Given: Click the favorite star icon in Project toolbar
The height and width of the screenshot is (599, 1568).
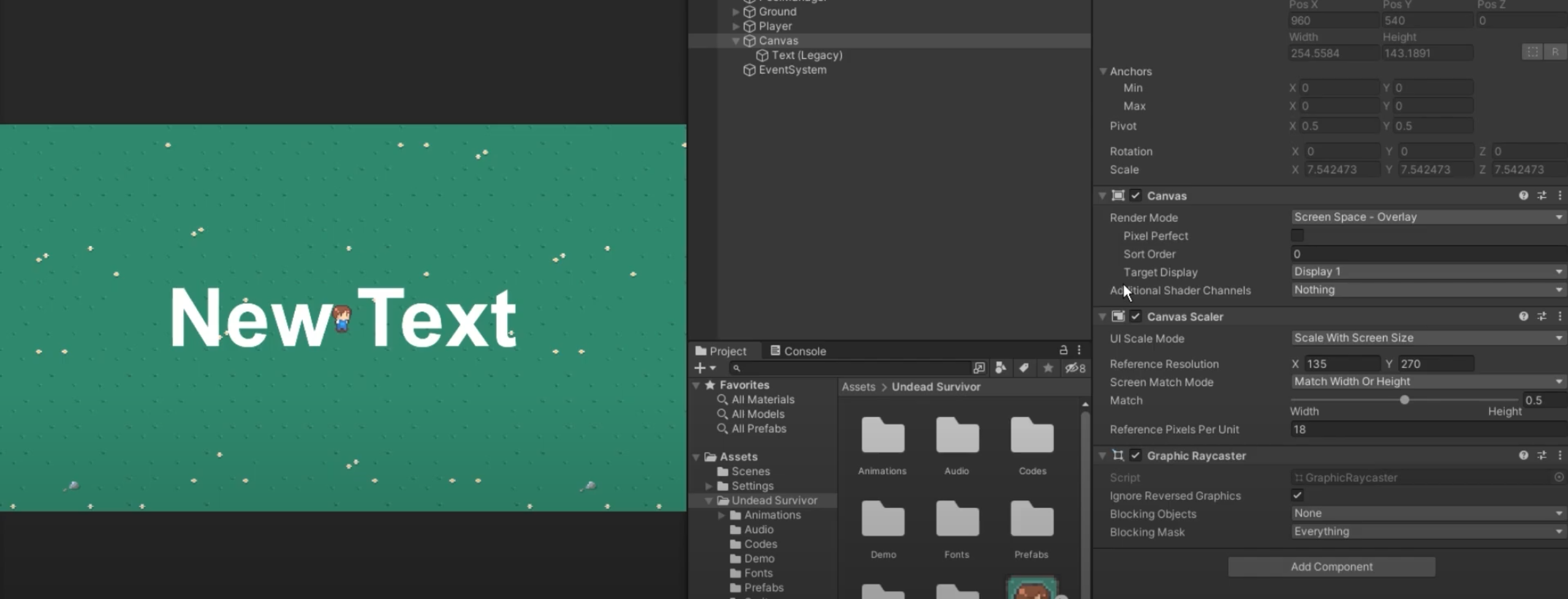Looking at the screenshot, I should [x=1048, y=367].
